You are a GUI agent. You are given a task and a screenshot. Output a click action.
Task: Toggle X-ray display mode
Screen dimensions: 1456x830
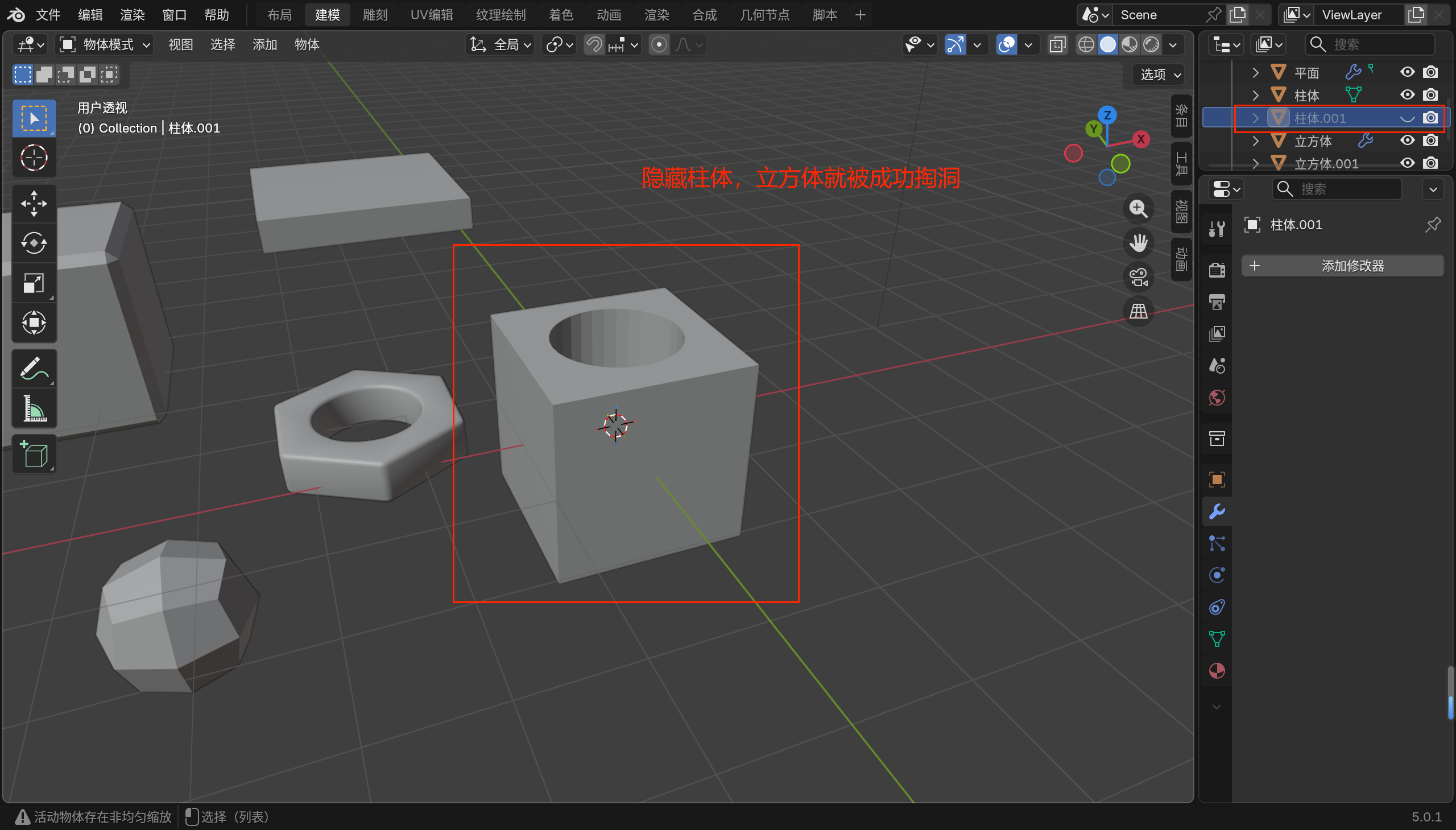click(x=1057, y=44)
